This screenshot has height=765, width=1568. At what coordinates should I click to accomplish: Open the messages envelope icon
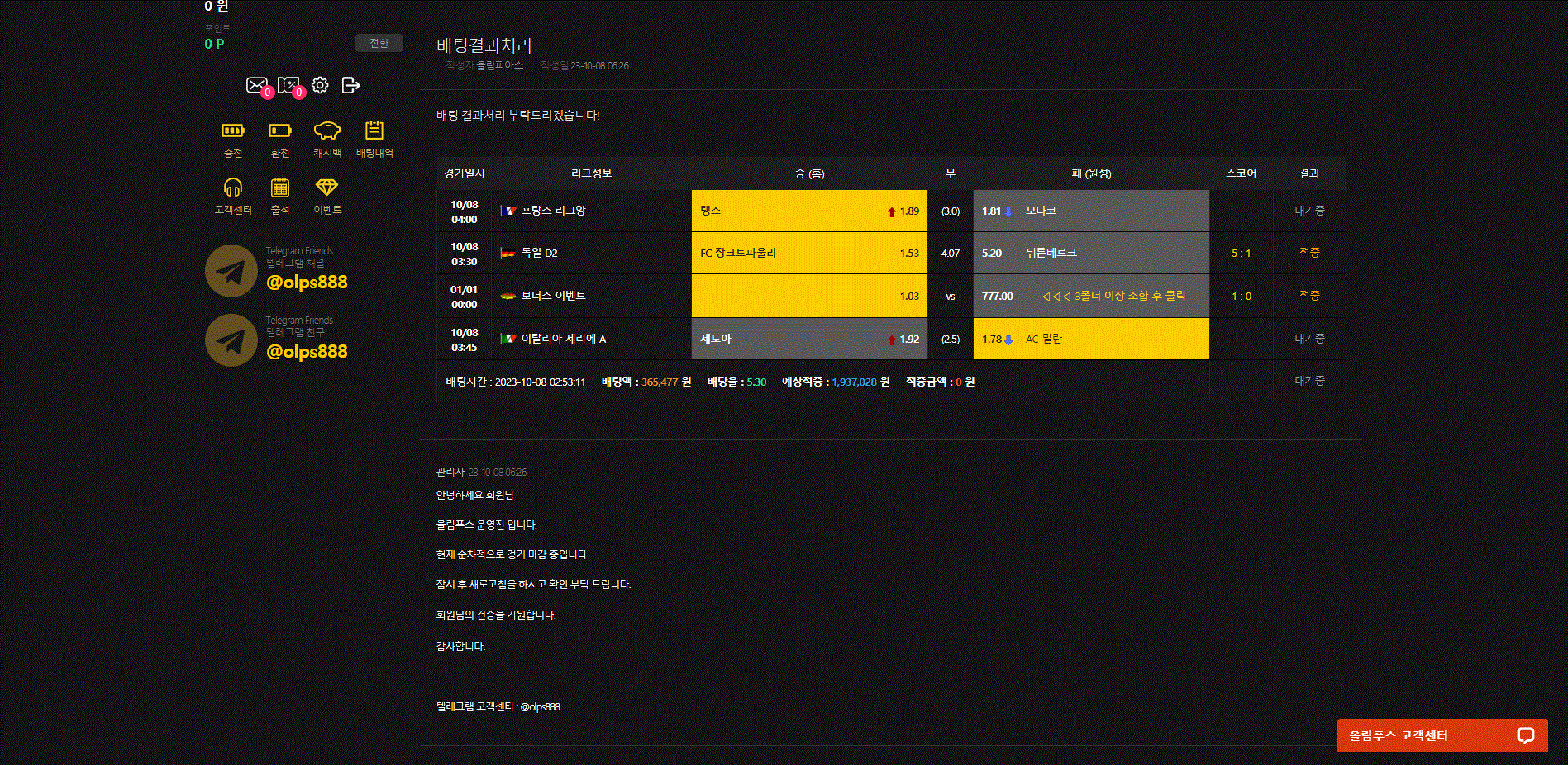click(256, 85)
